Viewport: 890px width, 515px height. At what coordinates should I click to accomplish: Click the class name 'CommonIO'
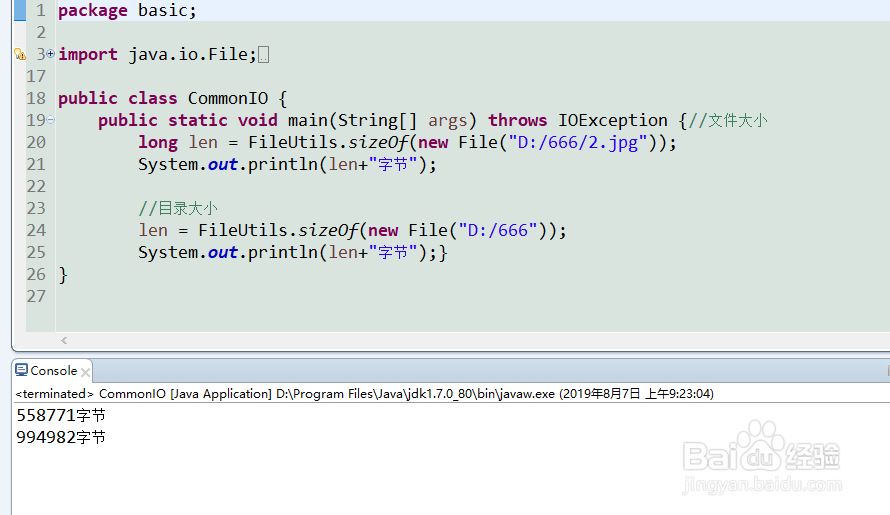[228, 98]
